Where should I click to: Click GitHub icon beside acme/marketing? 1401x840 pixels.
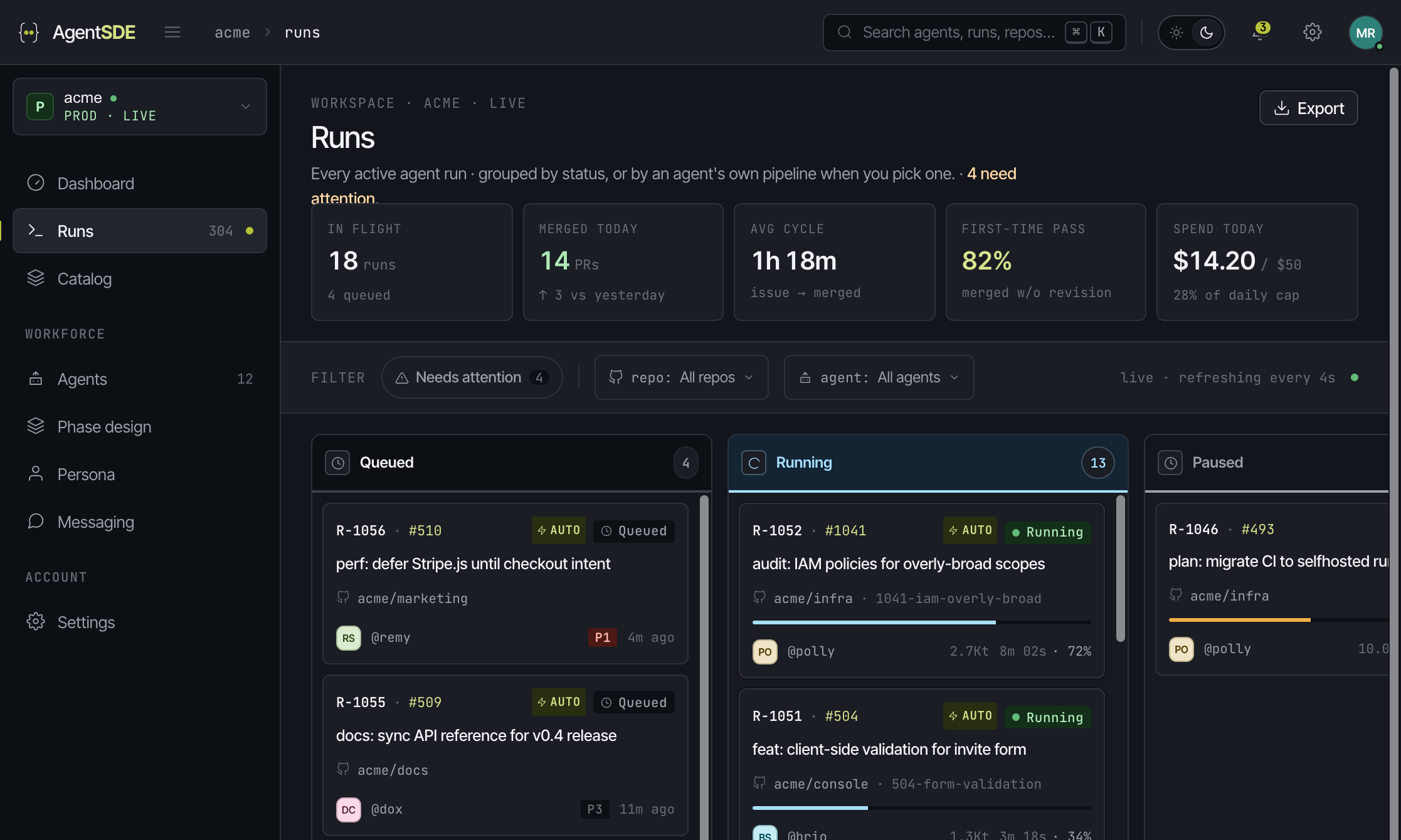(x=343, y=597)
